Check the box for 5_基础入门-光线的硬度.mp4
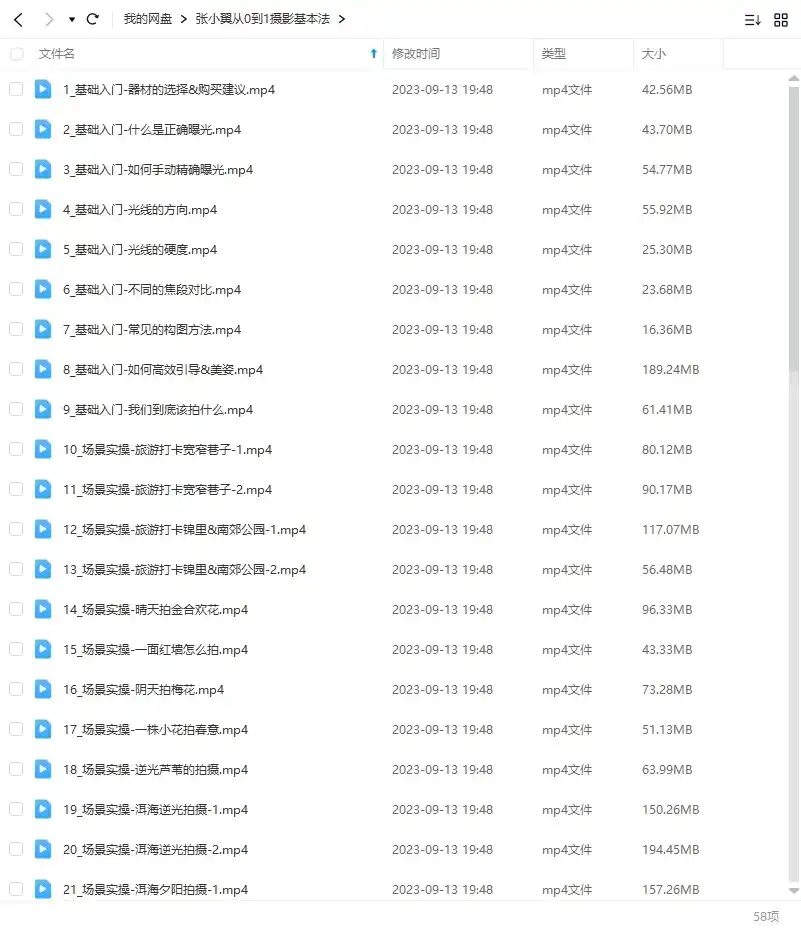Image resolution: width=801 pixels, height=931 pixels. (16, 249)
